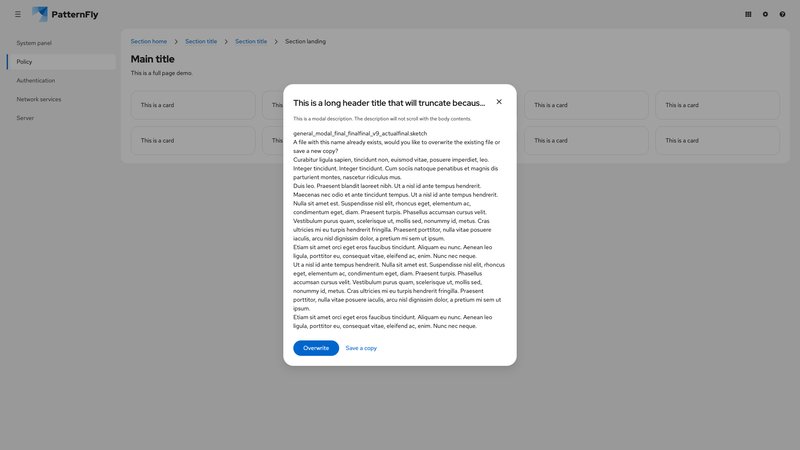Viewport: 800px width, 450px height.
Task: Follow the first Section title breadcrumb
Action: [x=201, y=41]
